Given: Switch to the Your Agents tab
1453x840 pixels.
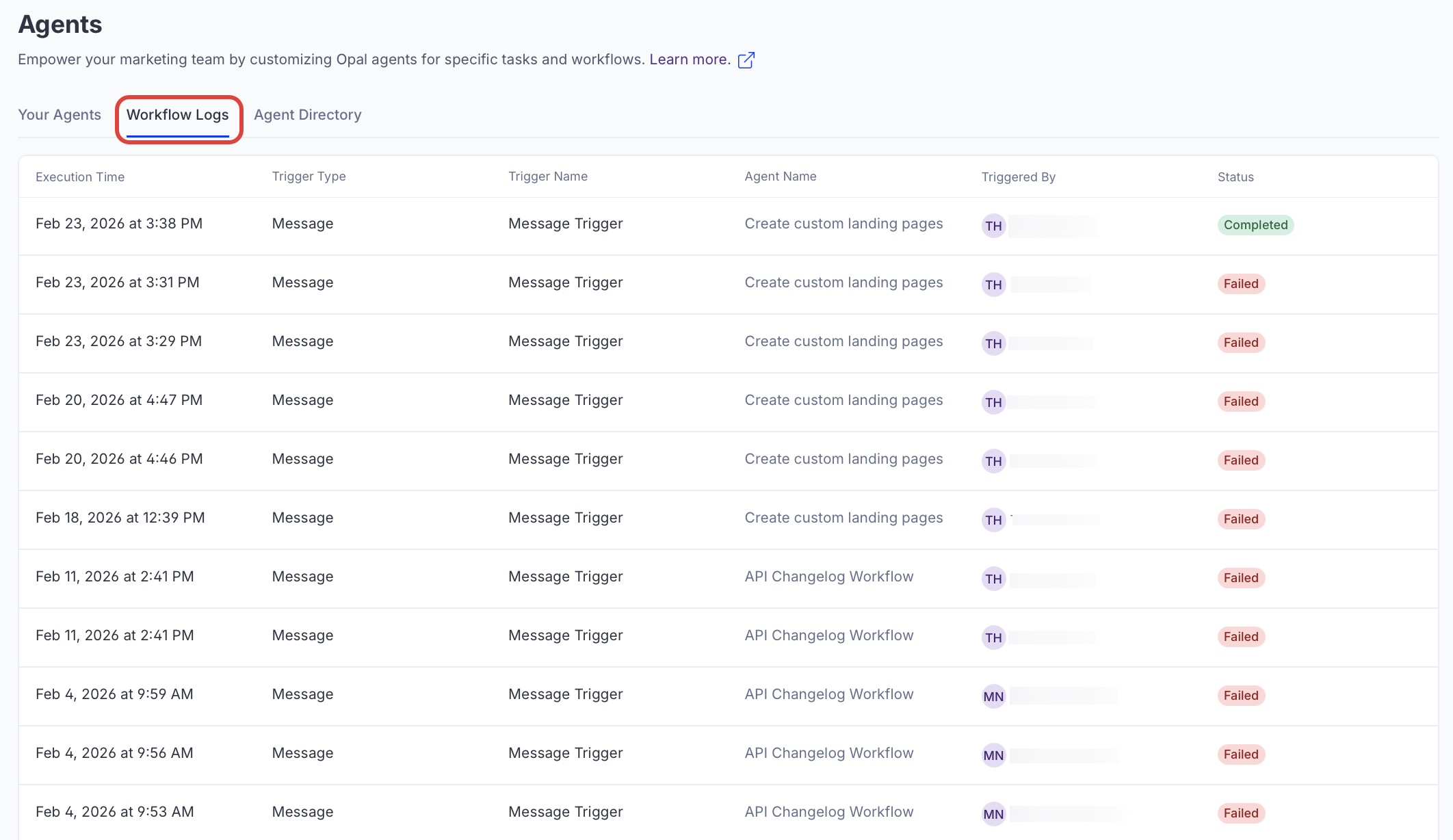Looking at the screenshot, I should tap(60, 115).
